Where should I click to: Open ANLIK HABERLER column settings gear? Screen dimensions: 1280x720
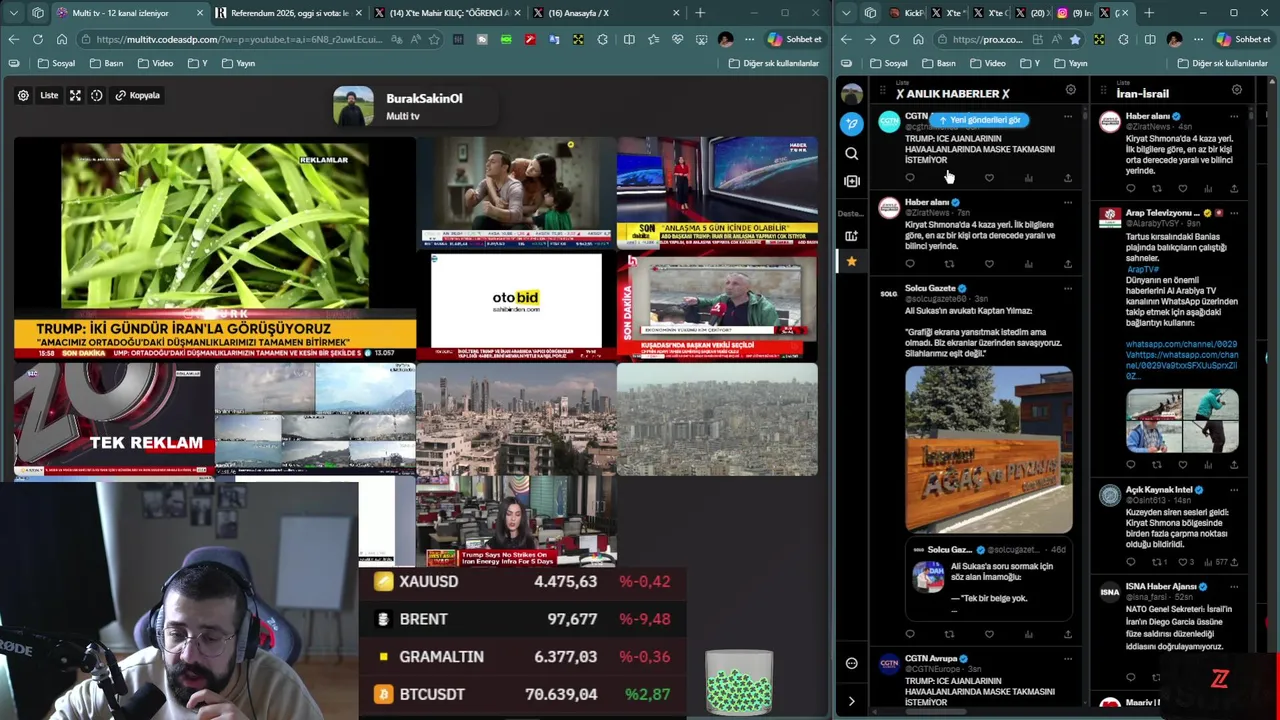click(x=1071, y=91)
